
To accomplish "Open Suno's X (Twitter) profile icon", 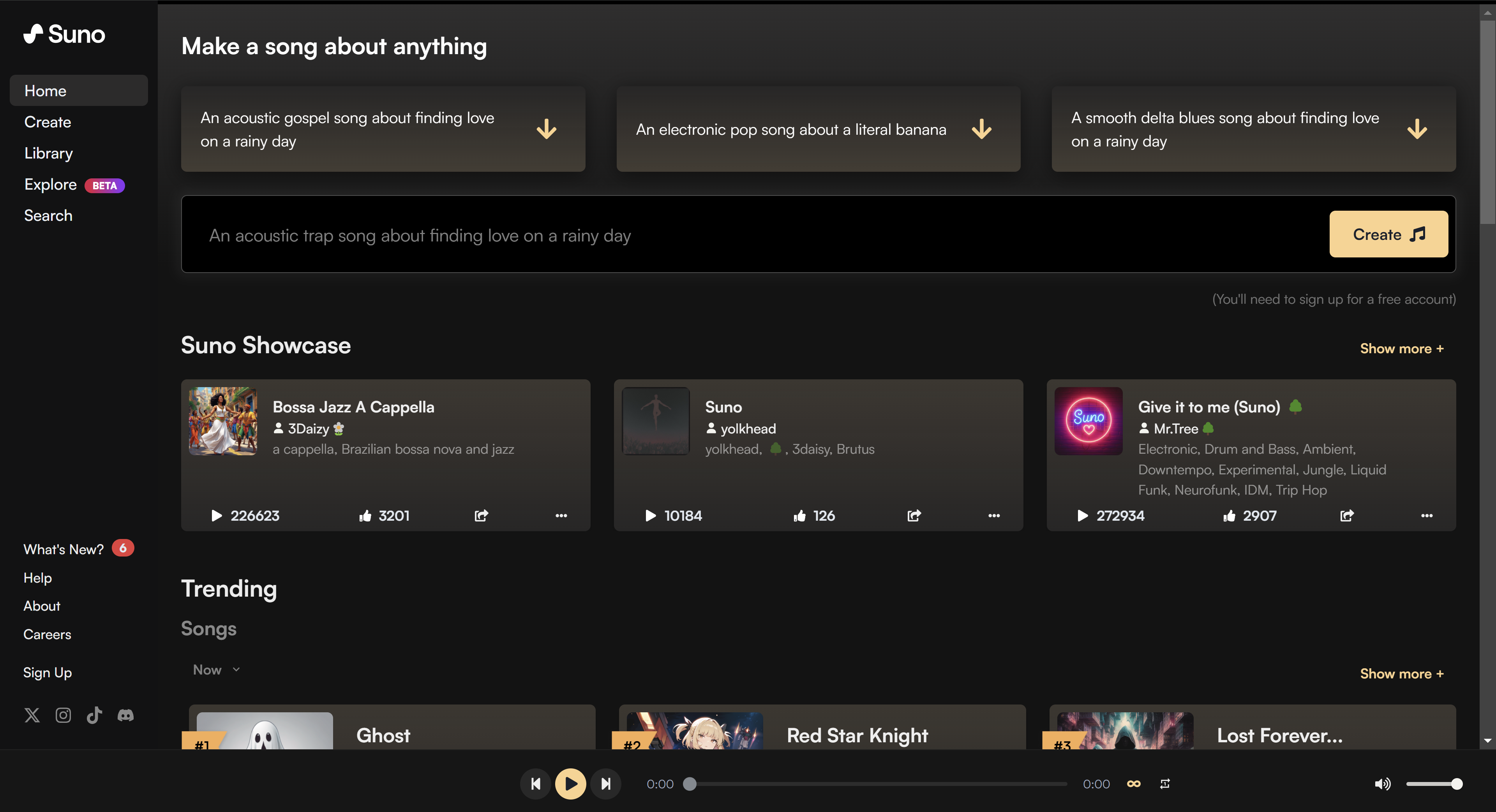I will click(x=32, y=715).
